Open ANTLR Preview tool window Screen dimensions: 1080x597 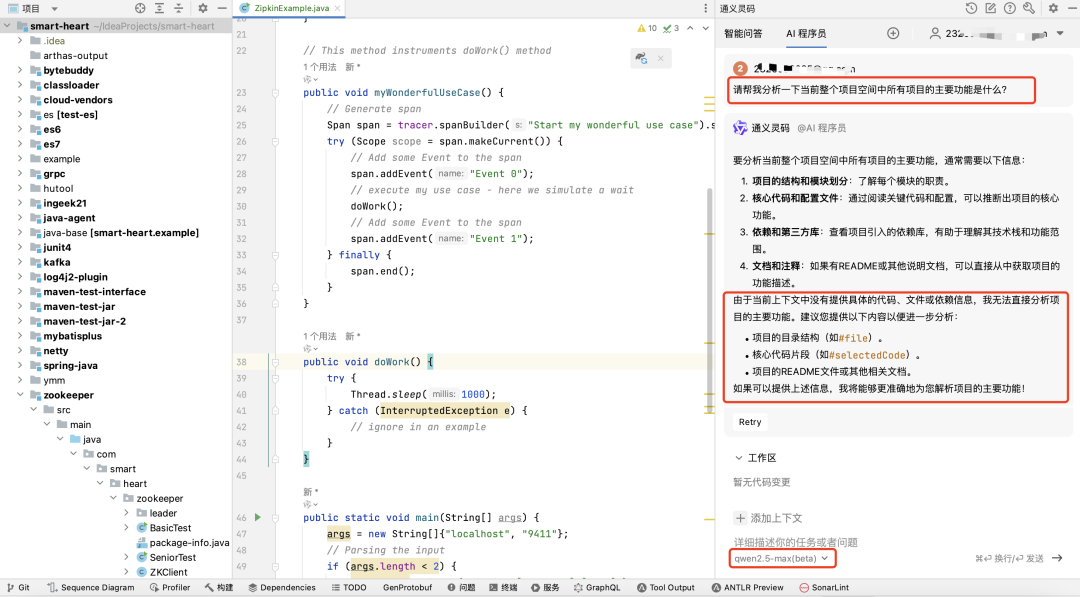(x=747, y=587)
